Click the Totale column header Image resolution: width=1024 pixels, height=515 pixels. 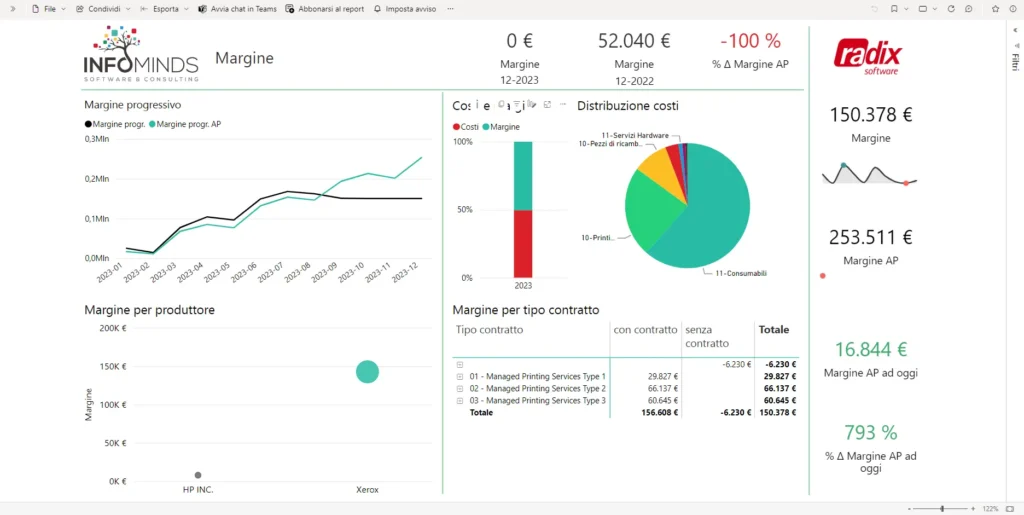pos(773,330)
